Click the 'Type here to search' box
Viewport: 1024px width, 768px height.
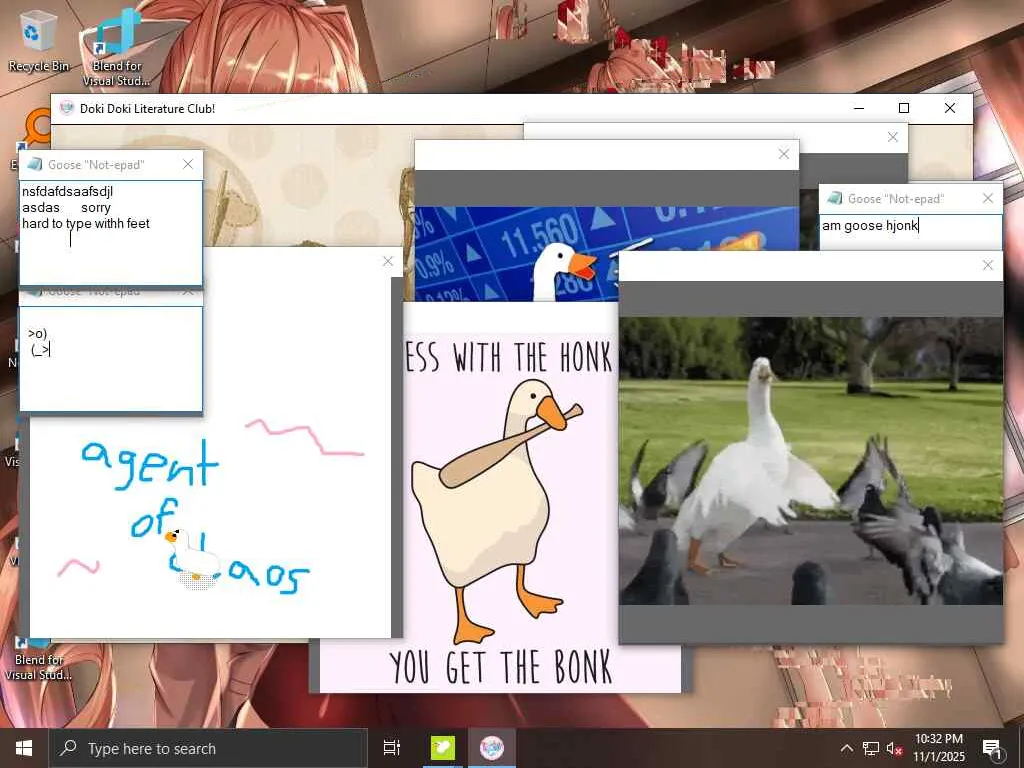pos(208,748)
